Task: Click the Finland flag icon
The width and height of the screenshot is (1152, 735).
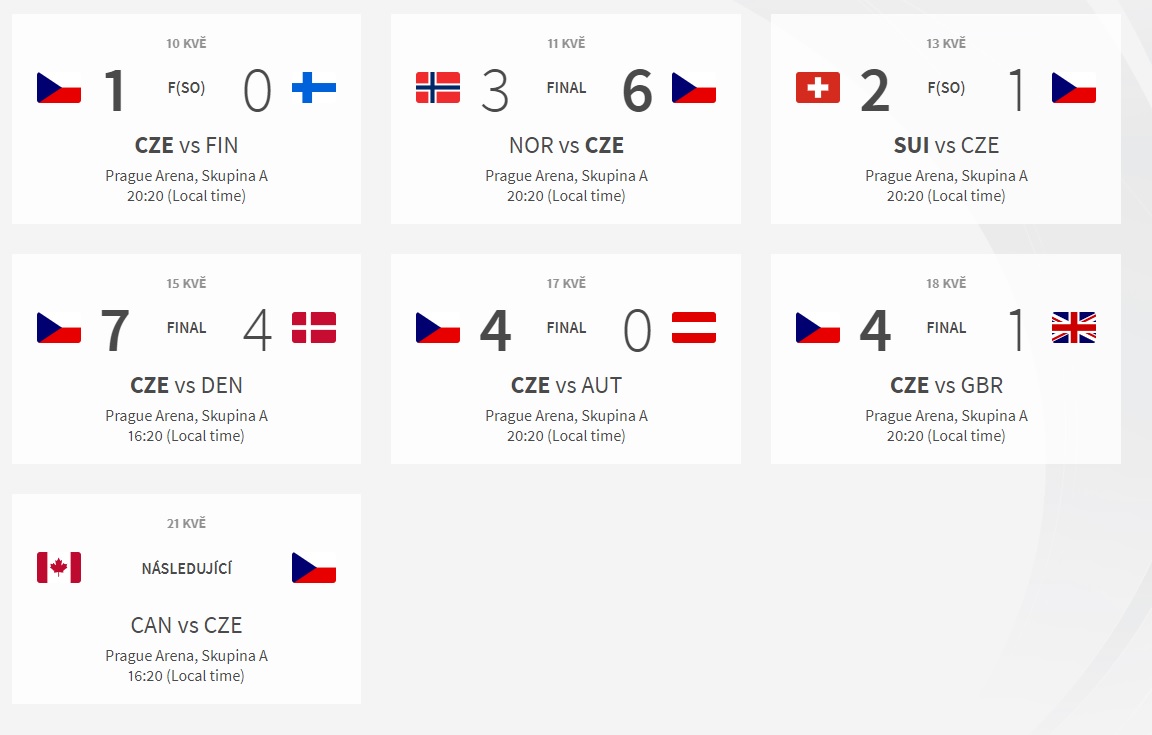Action: (314, 87)
